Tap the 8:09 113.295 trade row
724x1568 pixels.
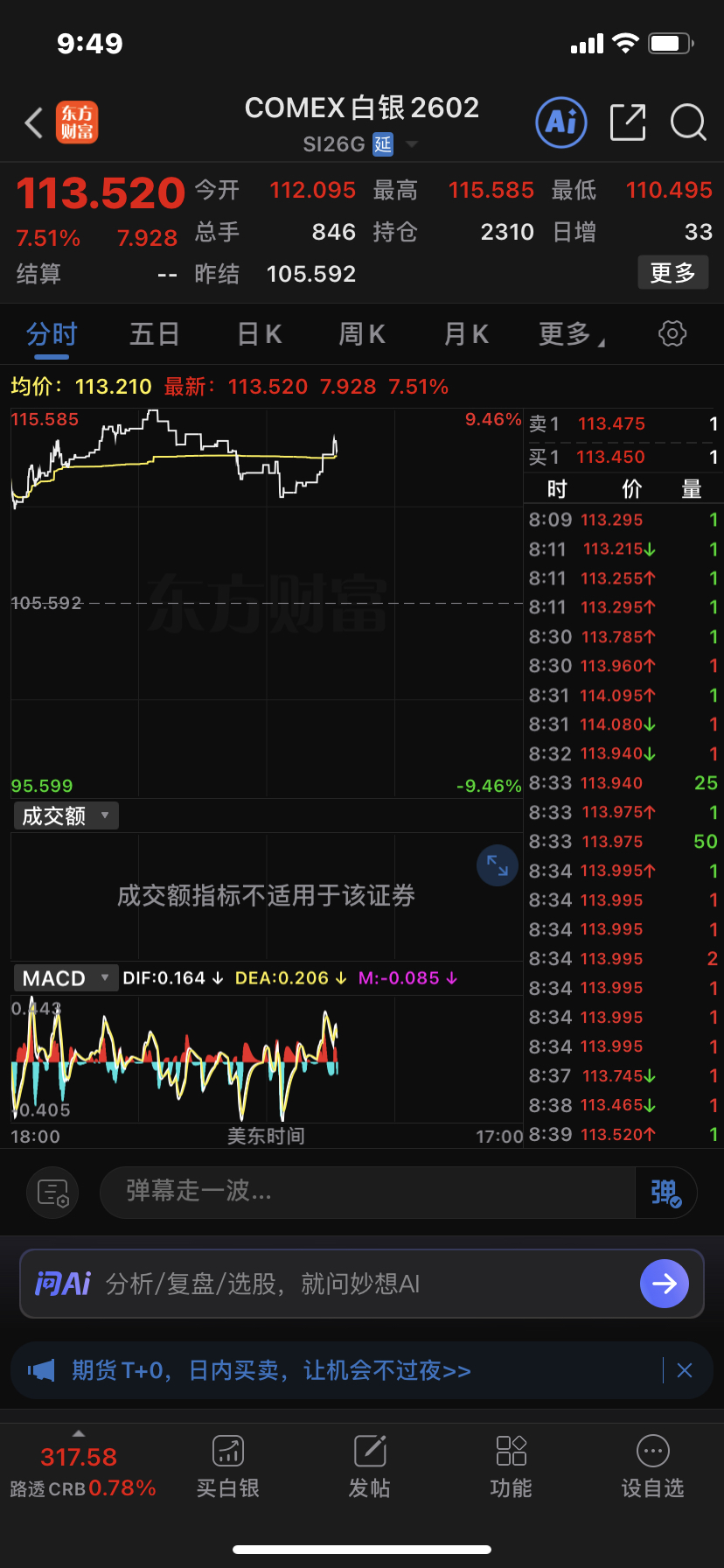pos(623,520)
